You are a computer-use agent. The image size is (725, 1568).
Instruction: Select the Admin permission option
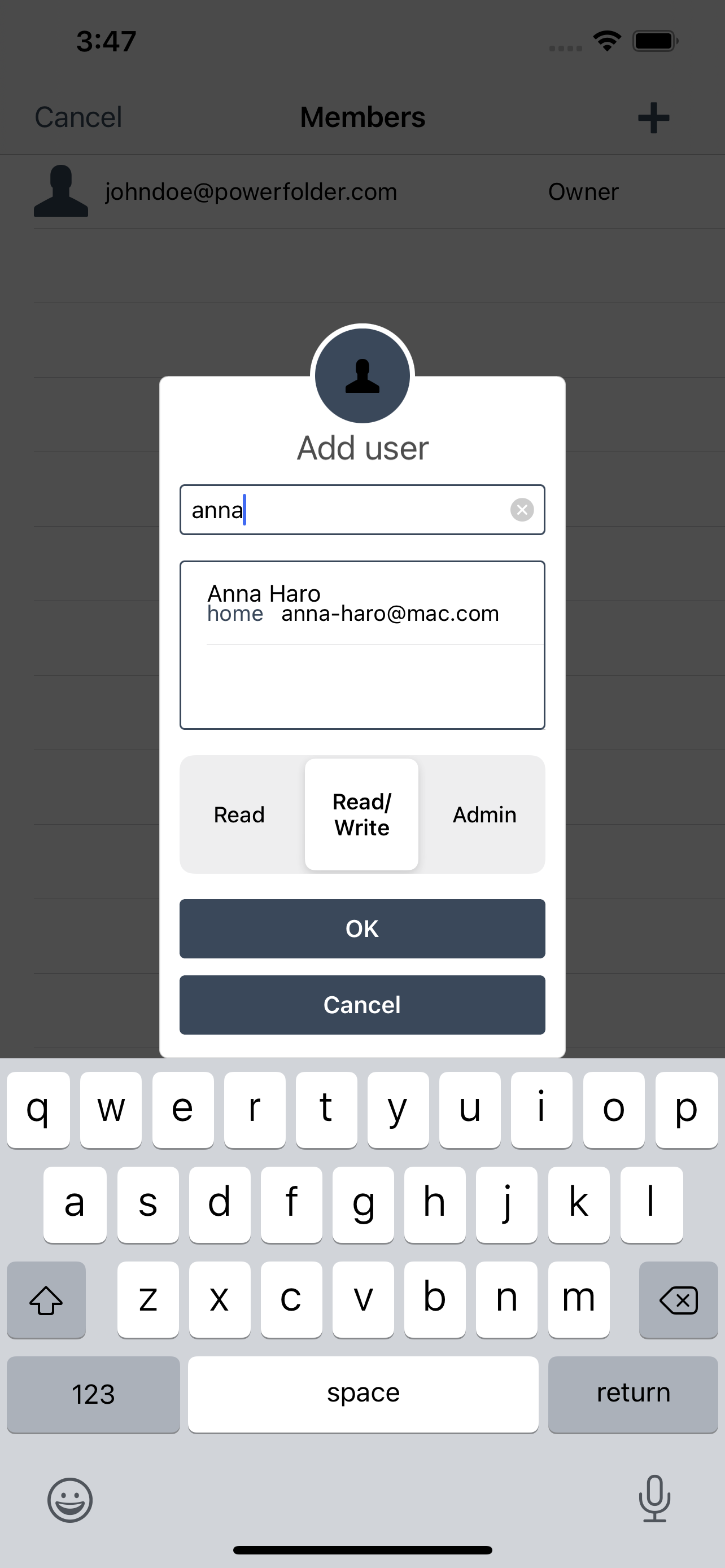click(484, 814)
